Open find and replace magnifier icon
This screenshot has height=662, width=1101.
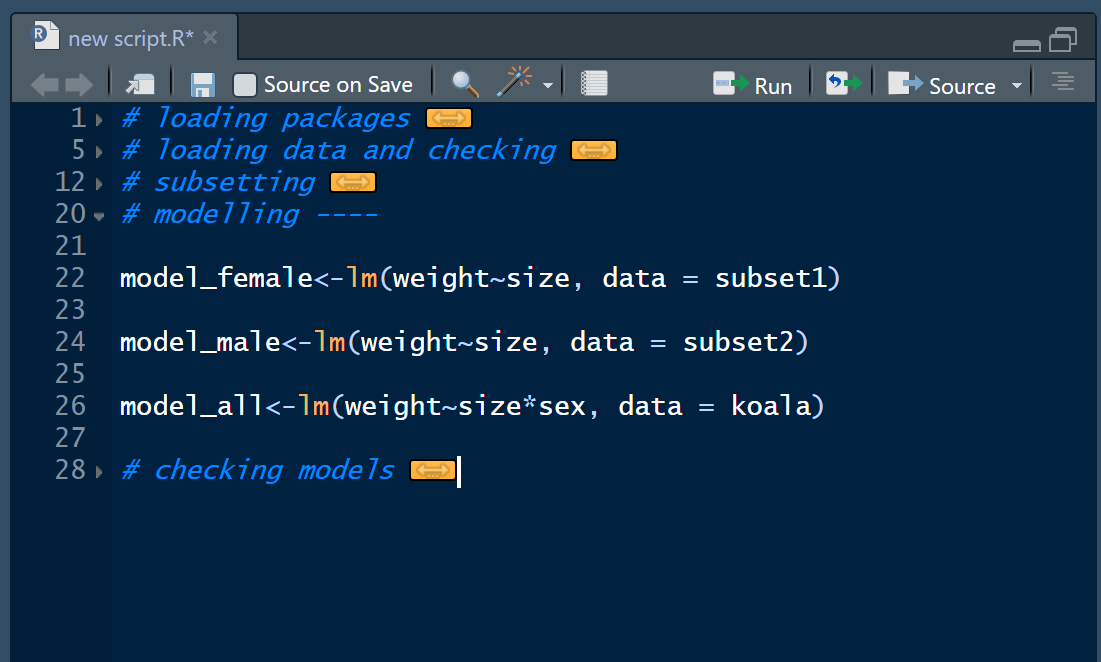(x=465, y=84)
